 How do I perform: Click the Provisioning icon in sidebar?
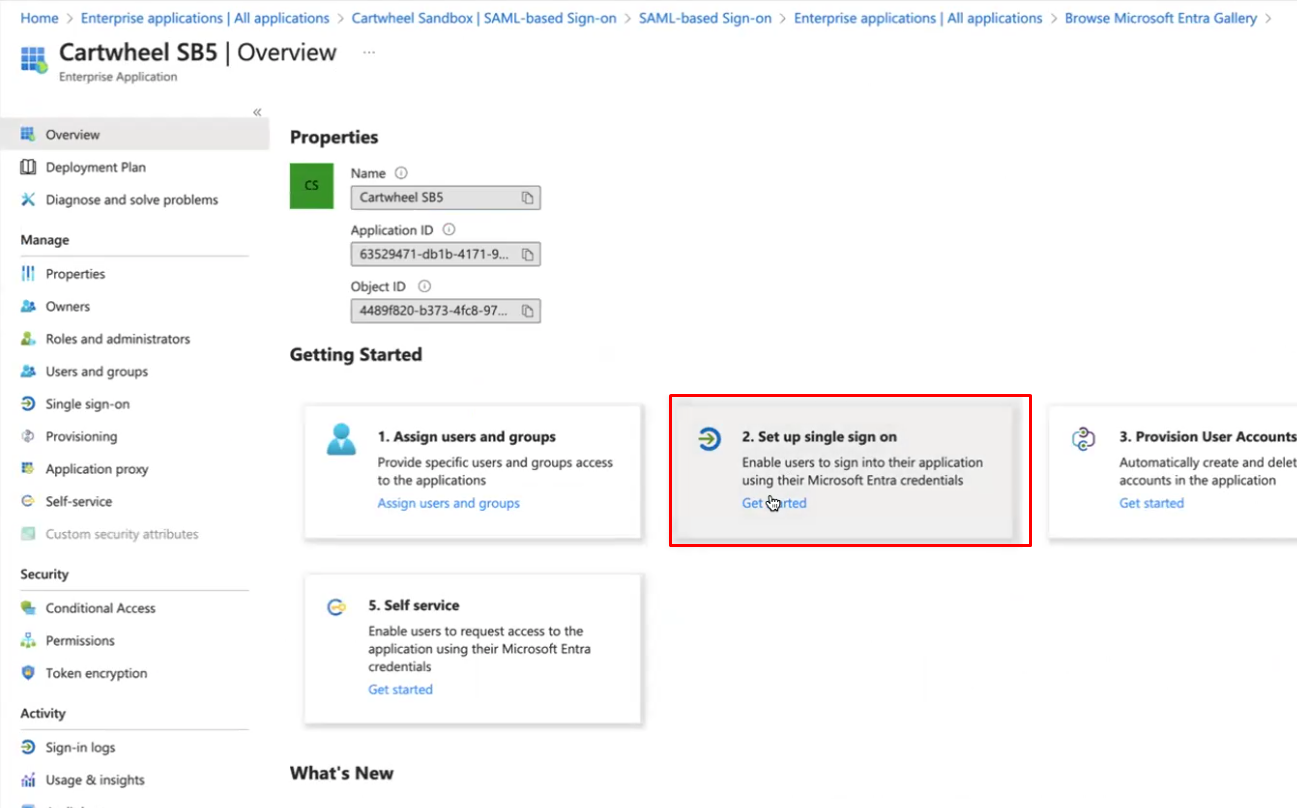coord(28,437)
